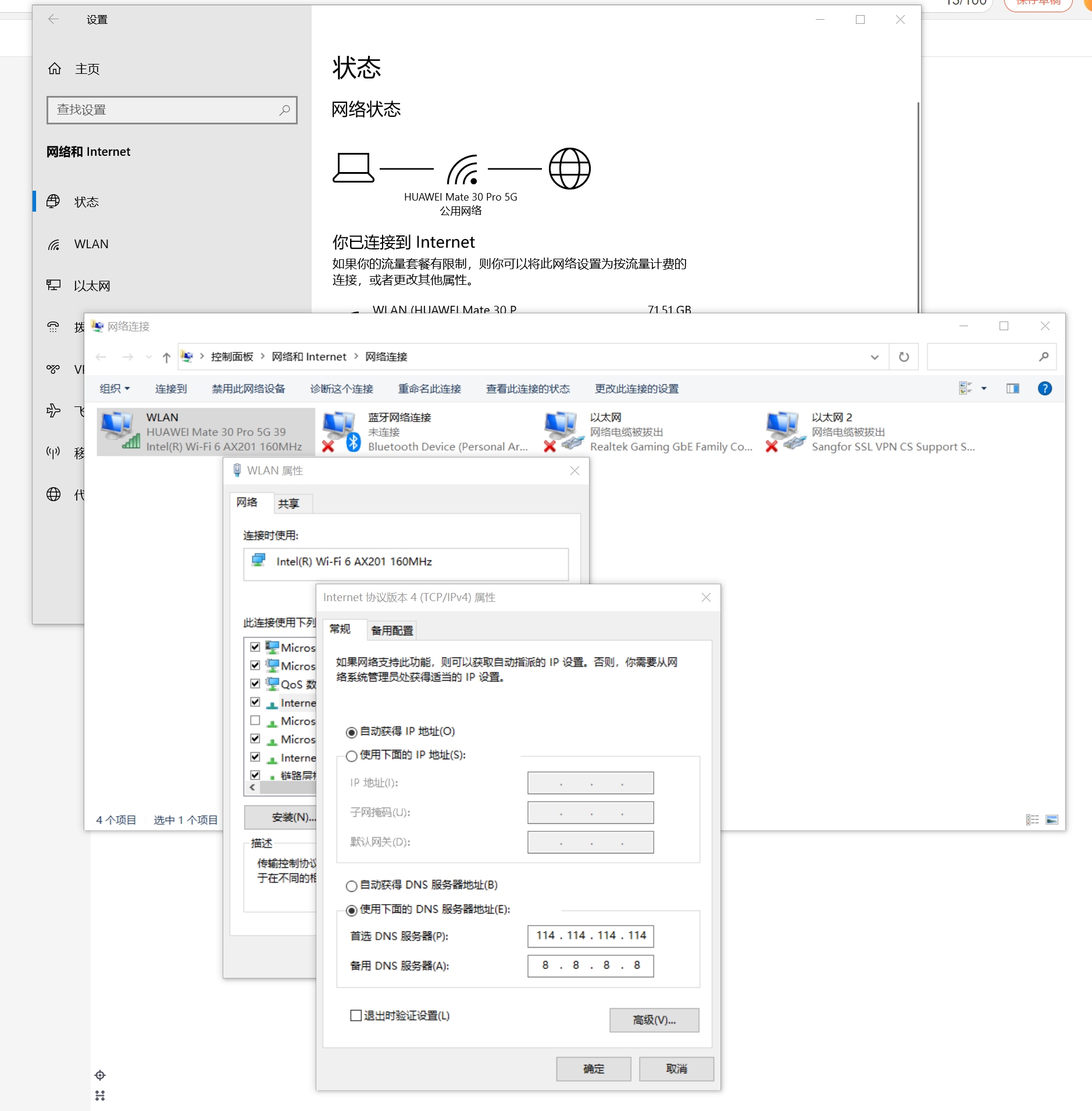Switch to the Alternate Configuration tab
This screenshot has height=1111, width=1092.
(392, 630)
